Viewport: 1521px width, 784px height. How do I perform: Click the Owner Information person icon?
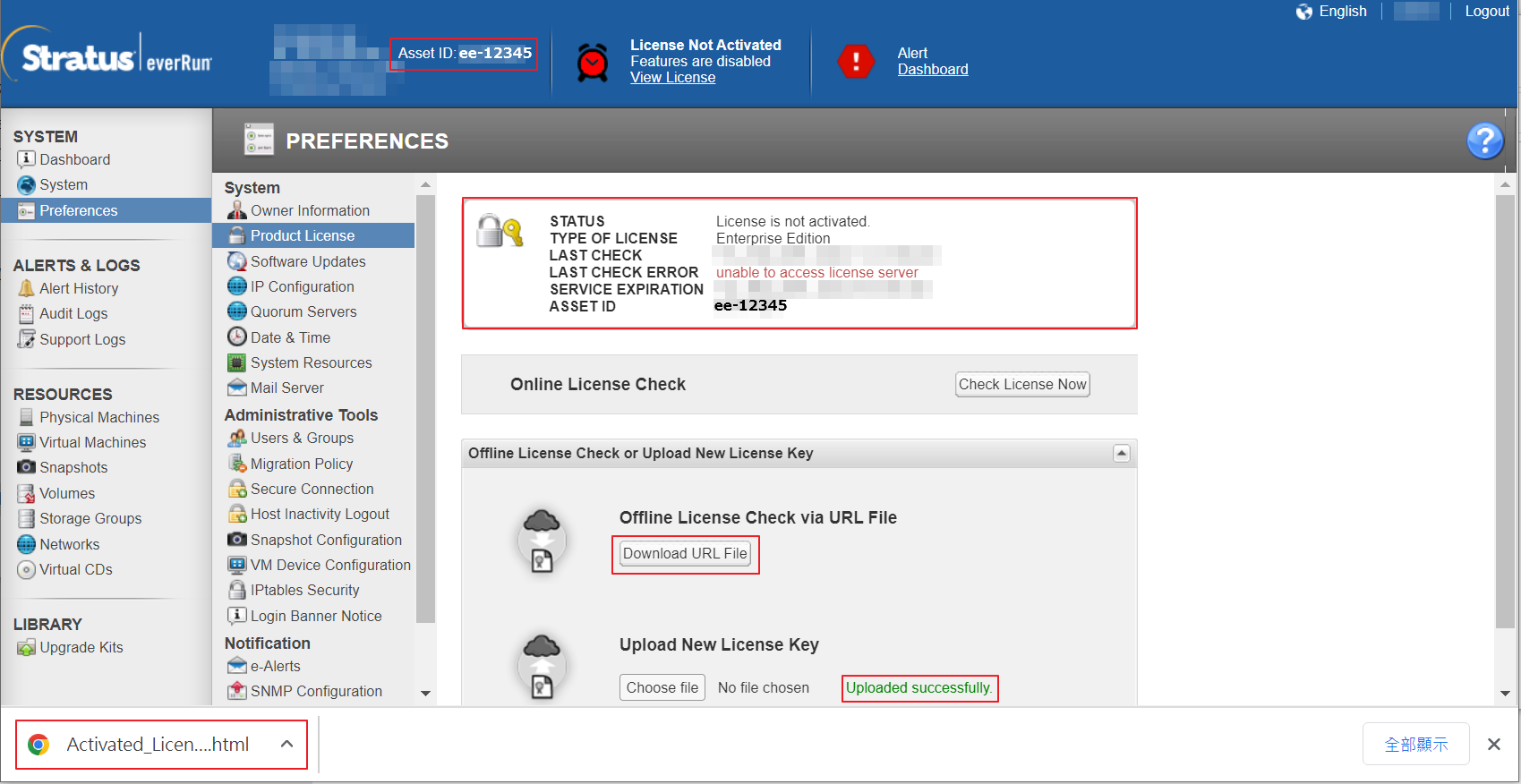(x=236, y=210)
